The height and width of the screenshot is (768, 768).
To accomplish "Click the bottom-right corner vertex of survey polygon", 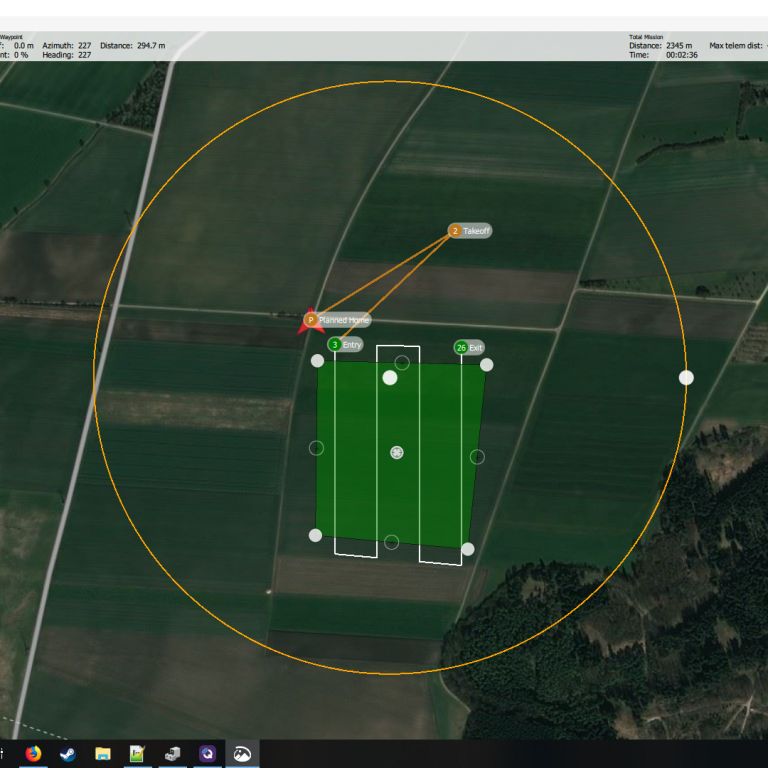I will (468, 549).
